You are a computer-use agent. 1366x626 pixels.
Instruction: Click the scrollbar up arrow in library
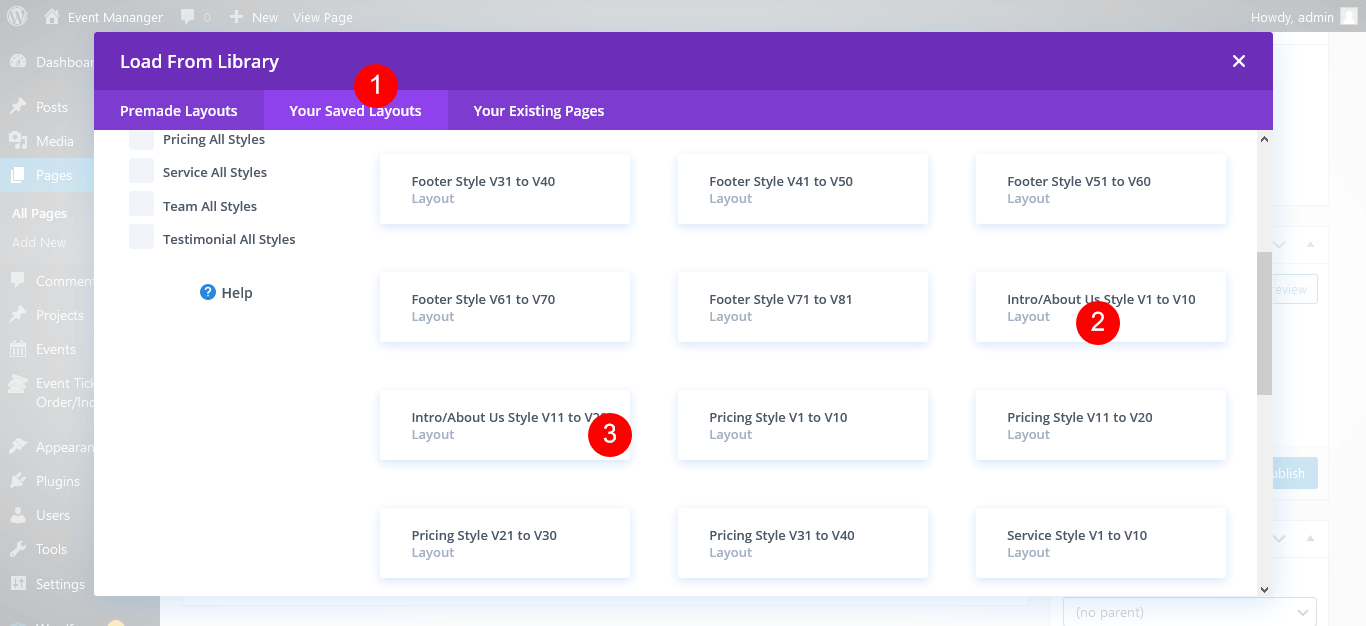[x=1265, y=139]
